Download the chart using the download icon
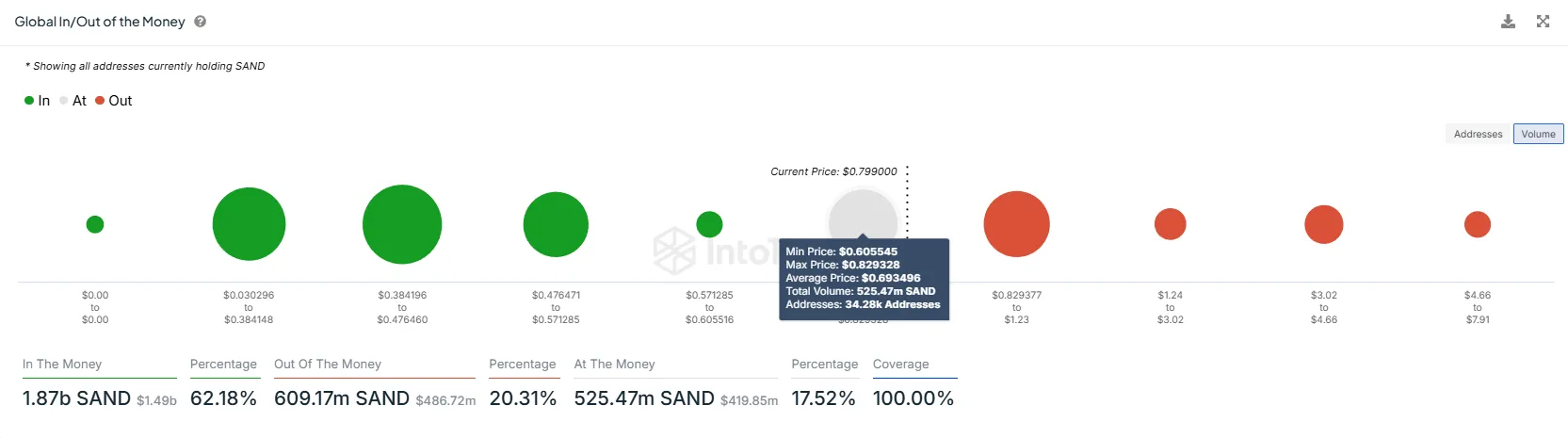Image resolution: width=1568 pixels, height=438 pixels. tap(1508, 22)
